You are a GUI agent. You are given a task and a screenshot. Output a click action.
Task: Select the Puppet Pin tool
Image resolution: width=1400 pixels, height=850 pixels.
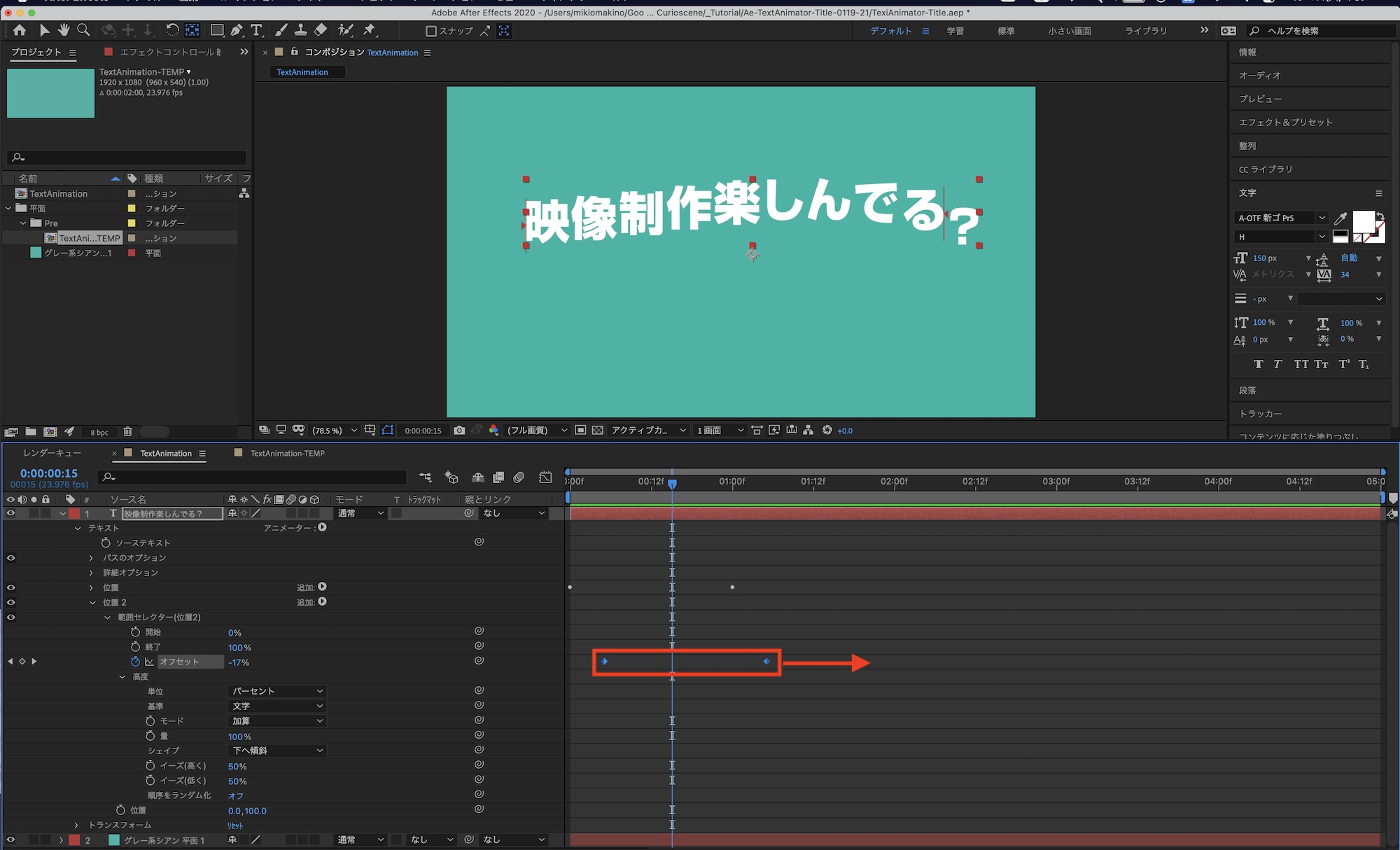click(x=370, y=30)
